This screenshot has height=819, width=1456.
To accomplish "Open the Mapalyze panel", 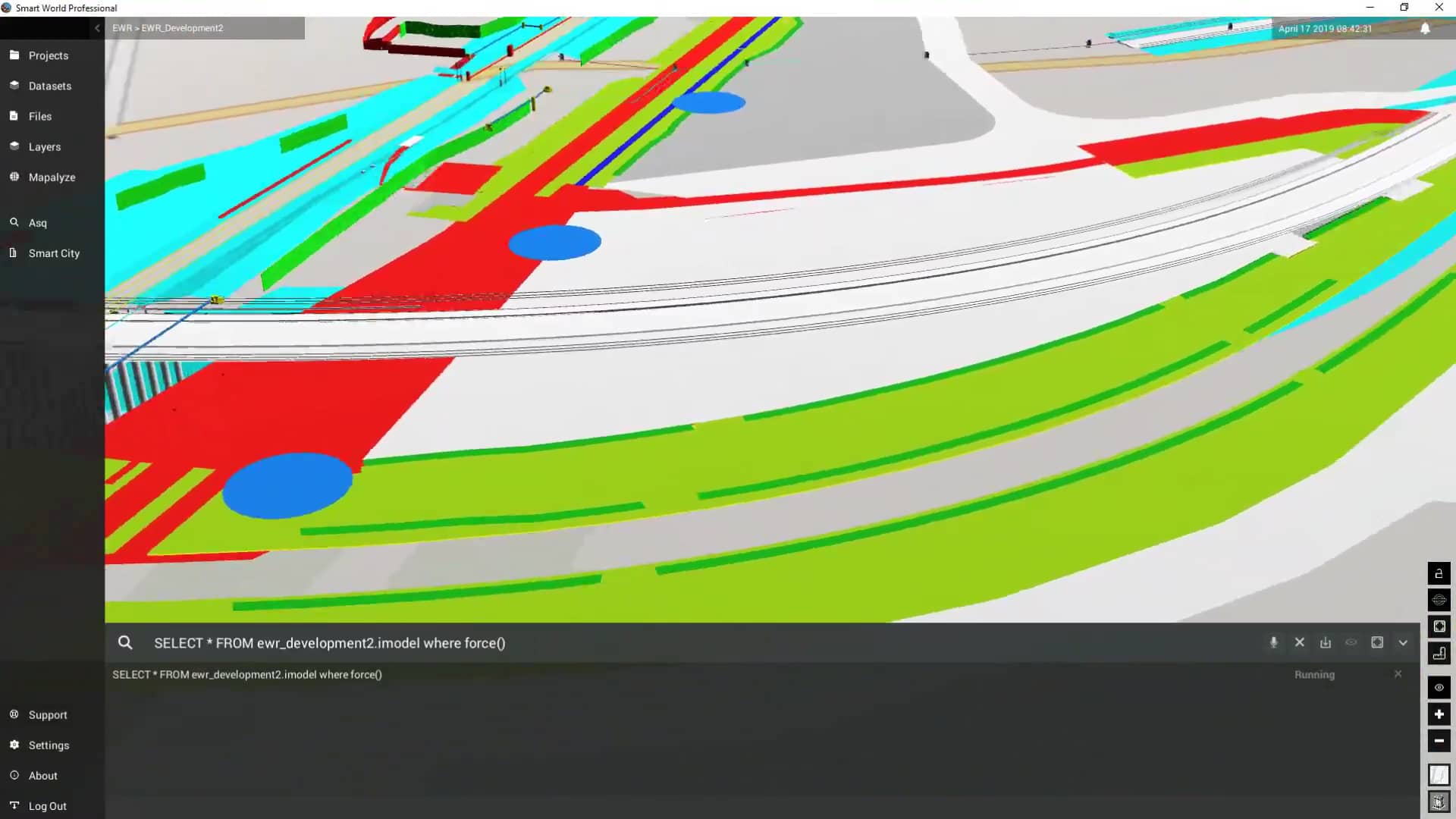I will click(51, 177).
